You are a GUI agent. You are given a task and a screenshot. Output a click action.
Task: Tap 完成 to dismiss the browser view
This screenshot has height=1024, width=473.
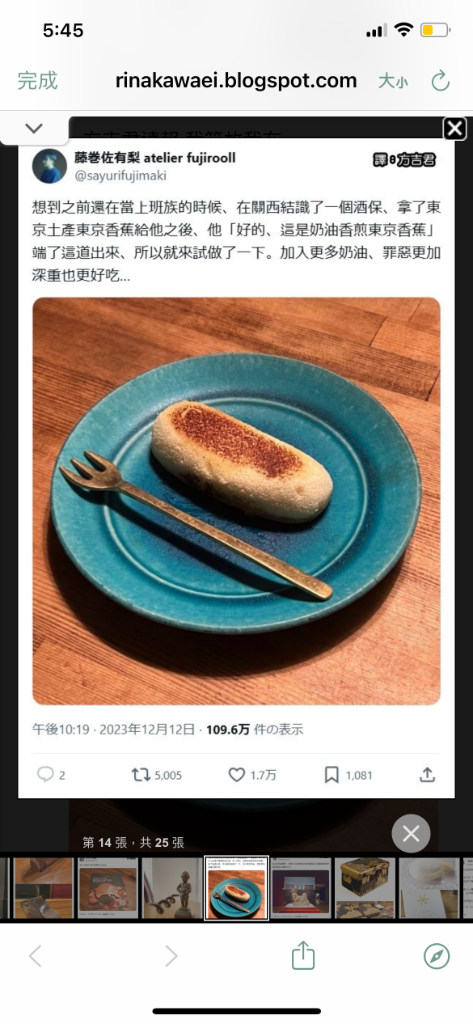coord(37,81)
